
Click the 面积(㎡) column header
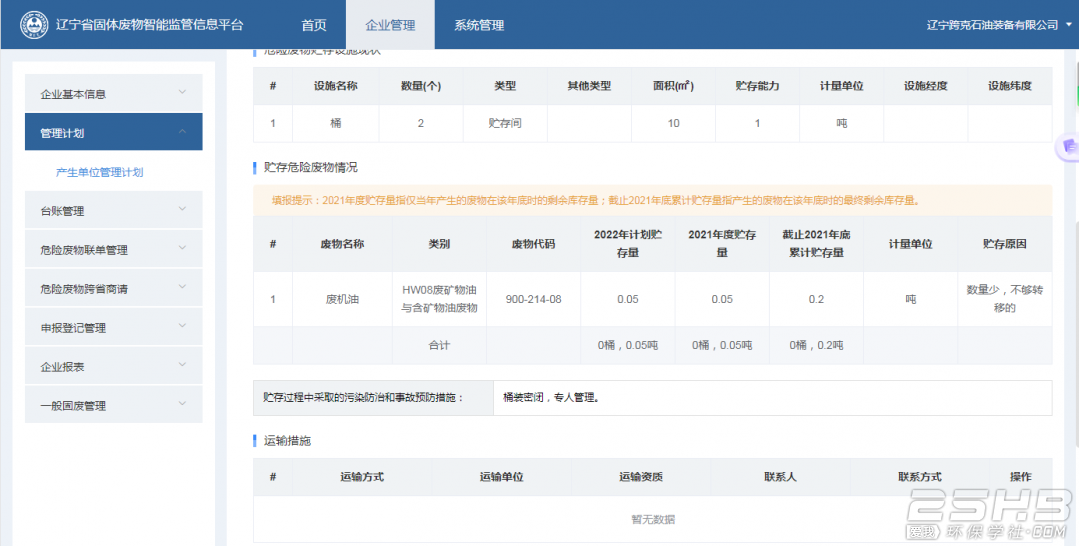[673, 86]
